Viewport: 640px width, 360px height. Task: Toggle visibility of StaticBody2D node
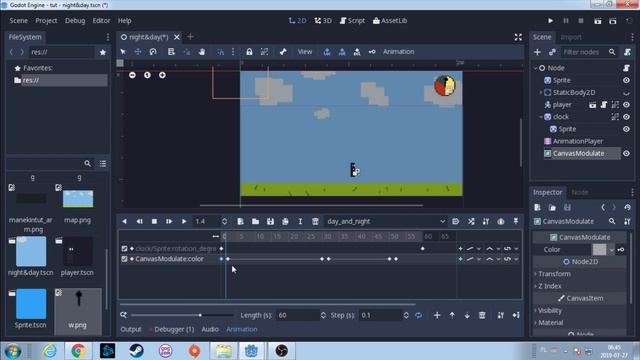626,93
